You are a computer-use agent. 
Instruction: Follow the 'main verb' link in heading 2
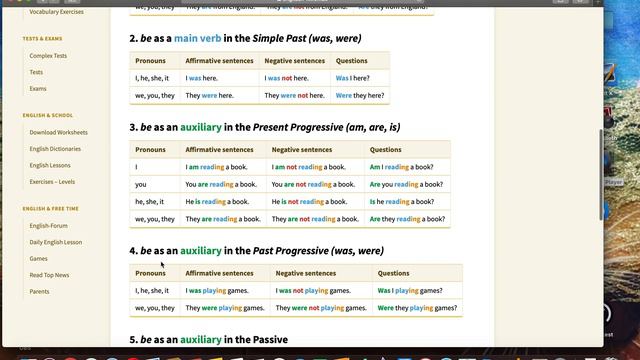point(198,38)
